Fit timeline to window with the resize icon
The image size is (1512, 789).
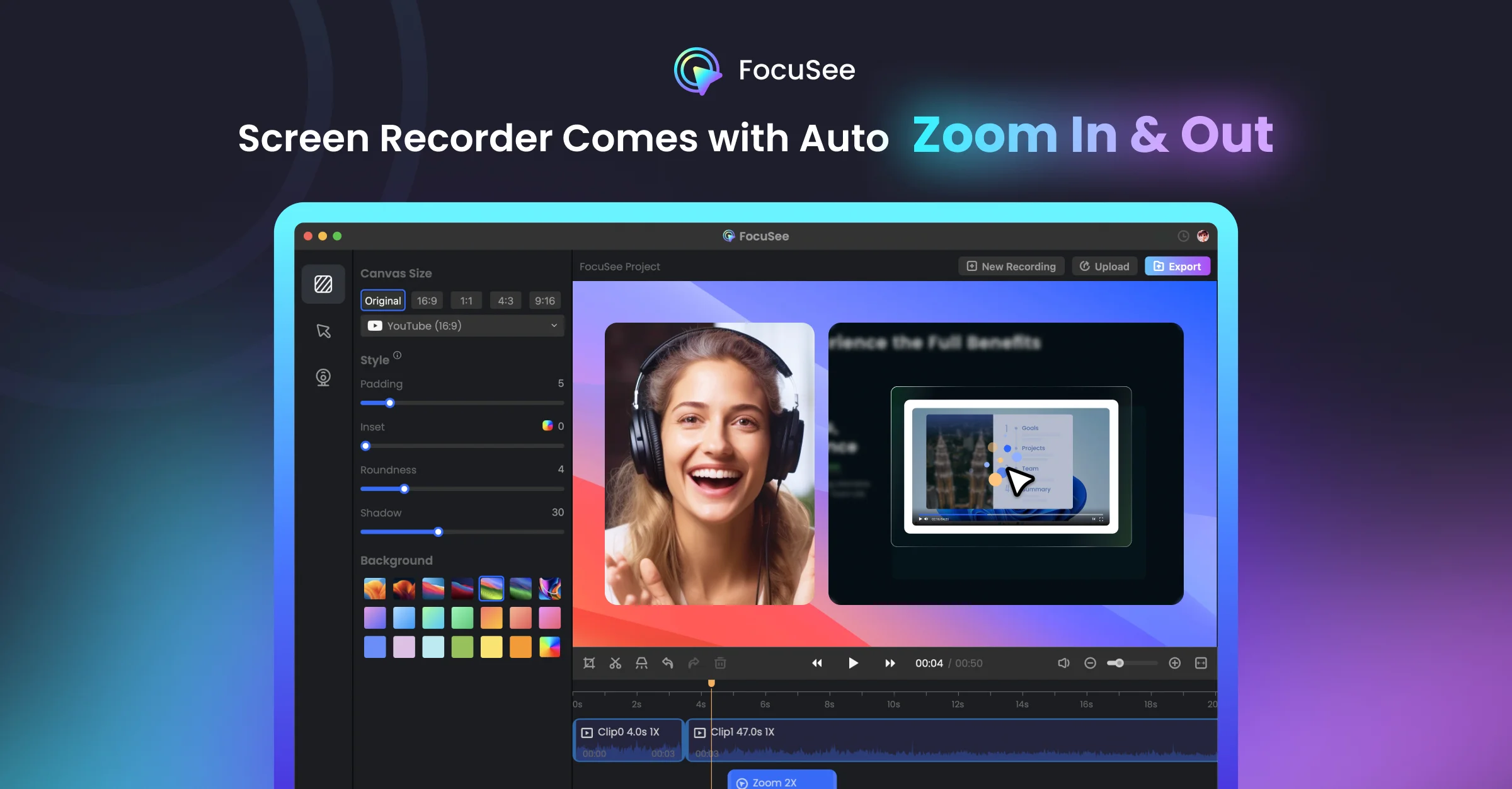[x=1199, y=663]
